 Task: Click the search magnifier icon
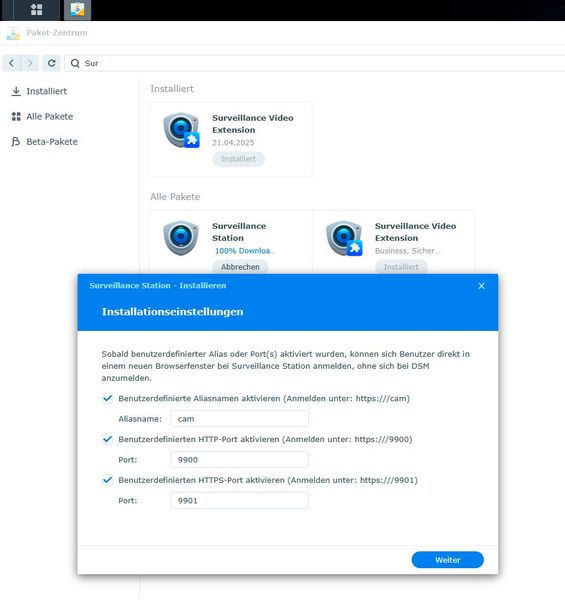pyautogui.click(x=75, y=64)
